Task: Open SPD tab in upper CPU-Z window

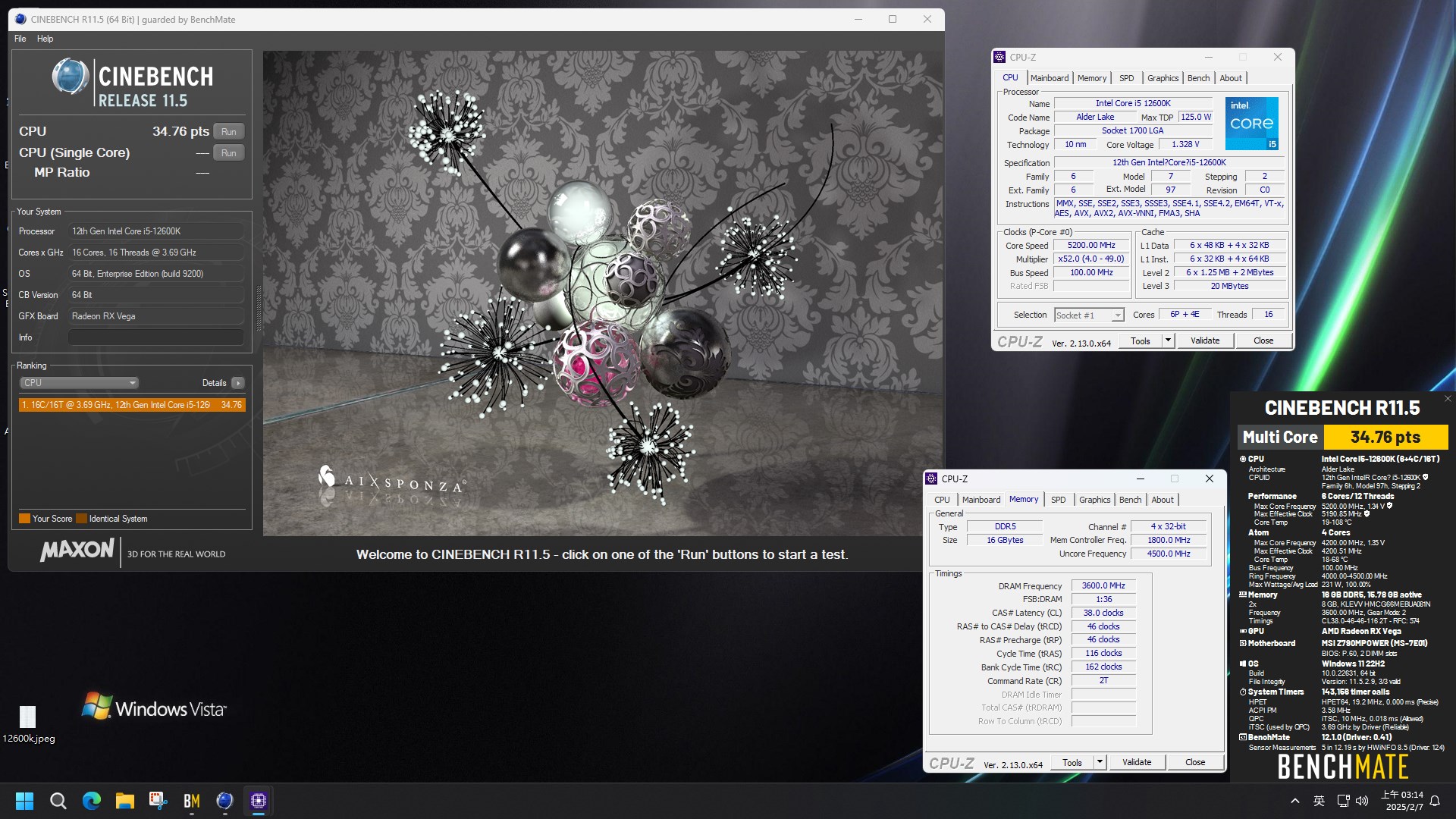Action: coord(1126,78)
